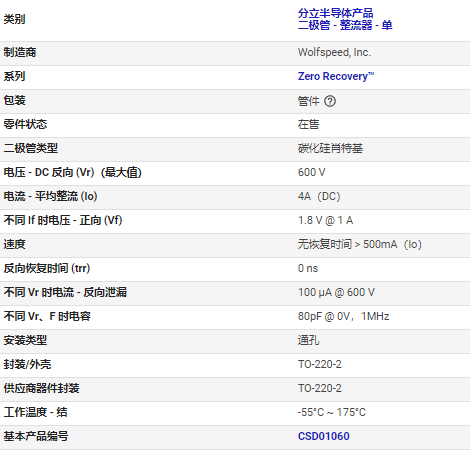Open base product number CSD01060 link
The image size is (470, 450).
point(324,436)
